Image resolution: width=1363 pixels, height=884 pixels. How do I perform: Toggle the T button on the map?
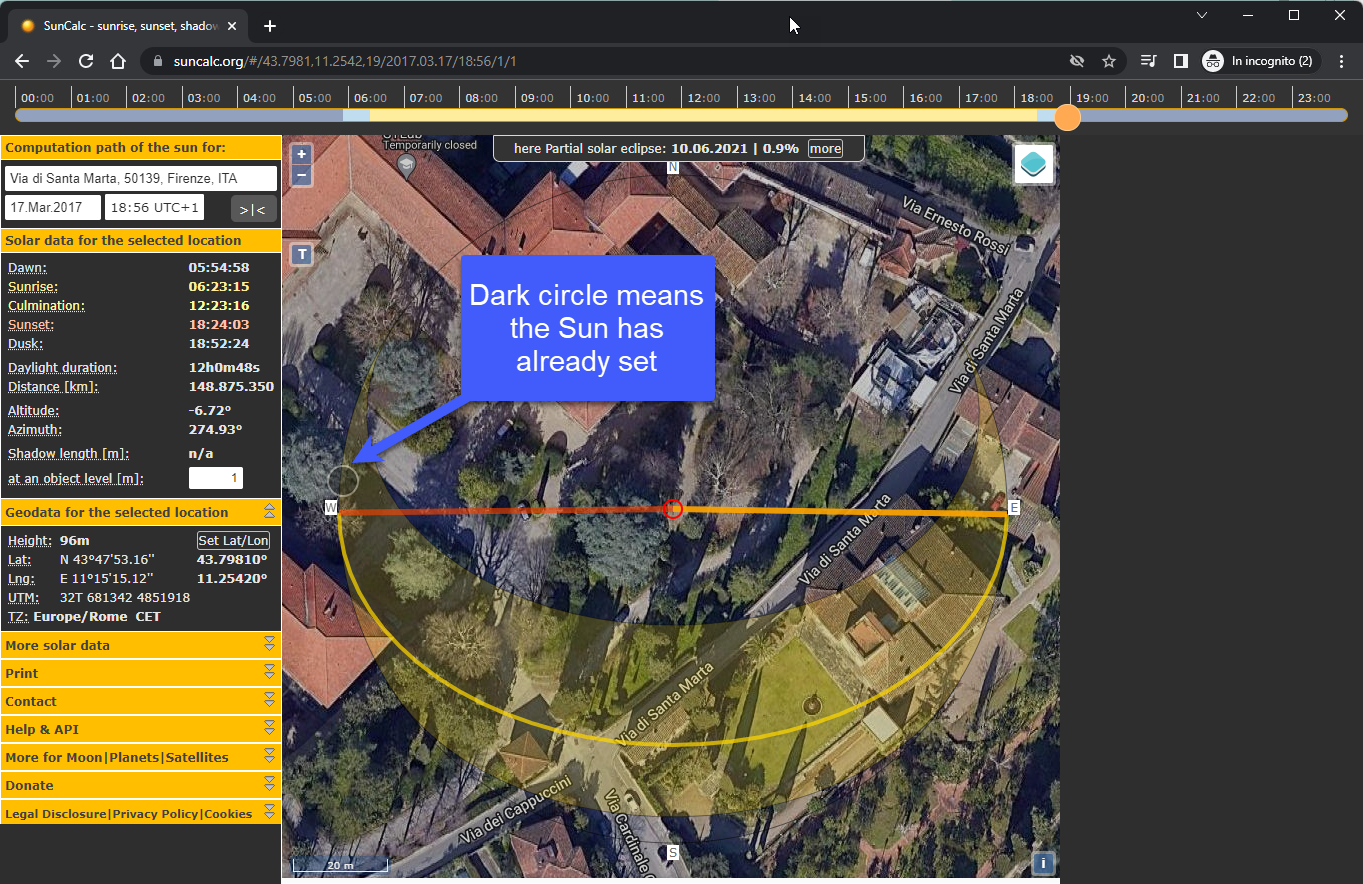coord(301,254)
